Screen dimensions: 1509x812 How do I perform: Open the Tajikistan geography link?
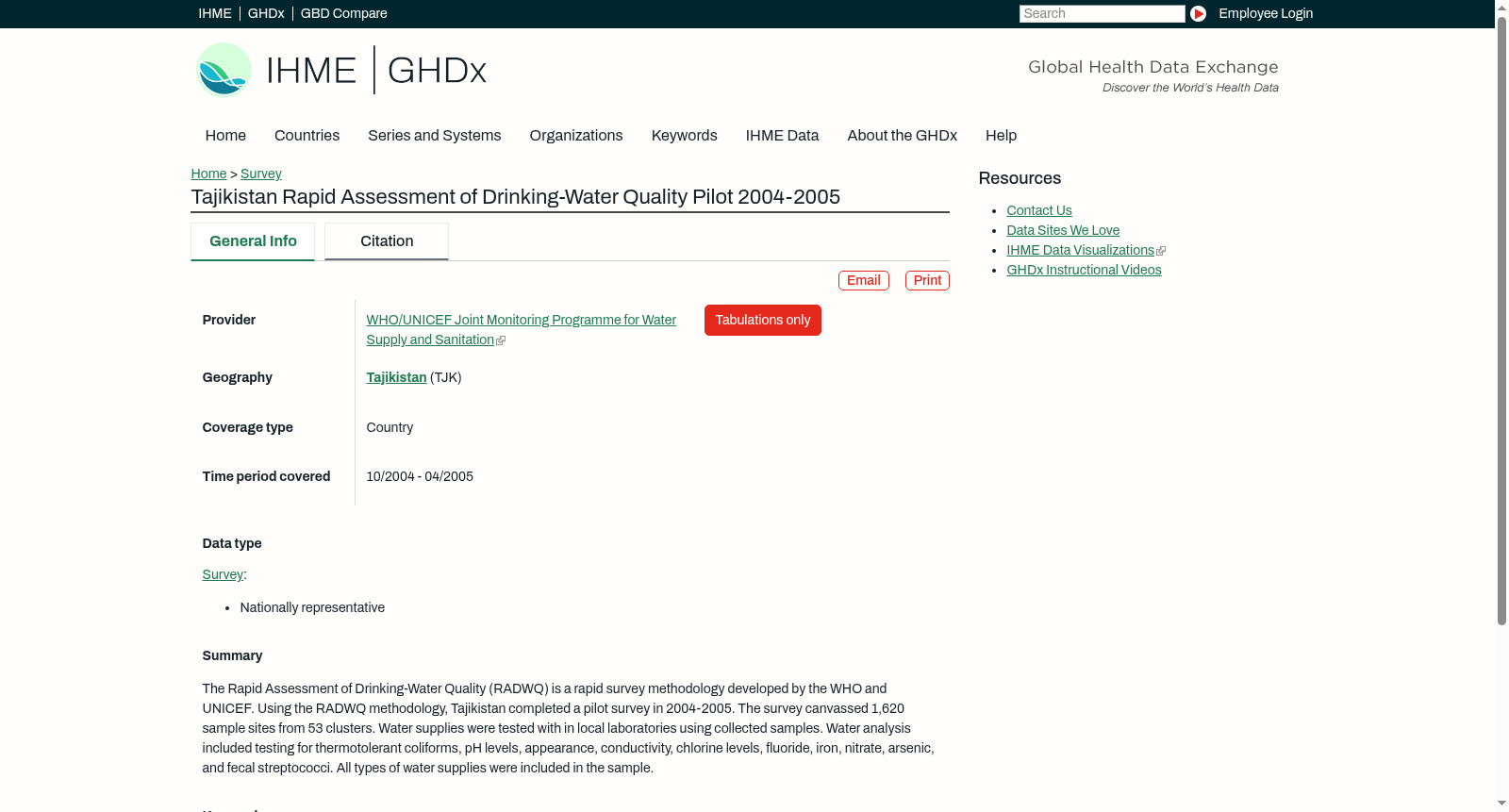pos(396,377)
